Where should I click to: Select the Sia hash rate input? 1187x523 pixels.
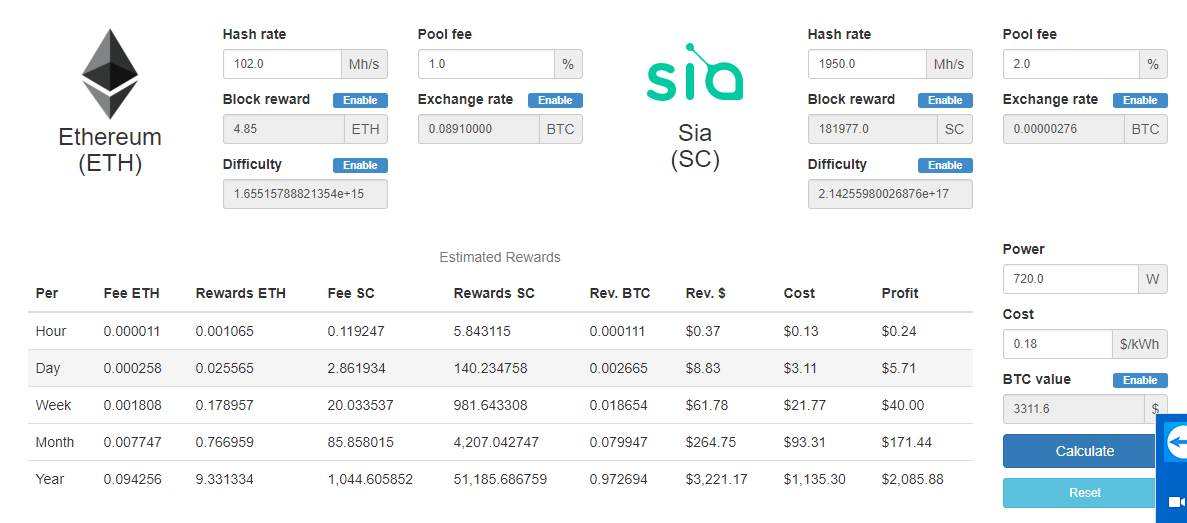867,64
